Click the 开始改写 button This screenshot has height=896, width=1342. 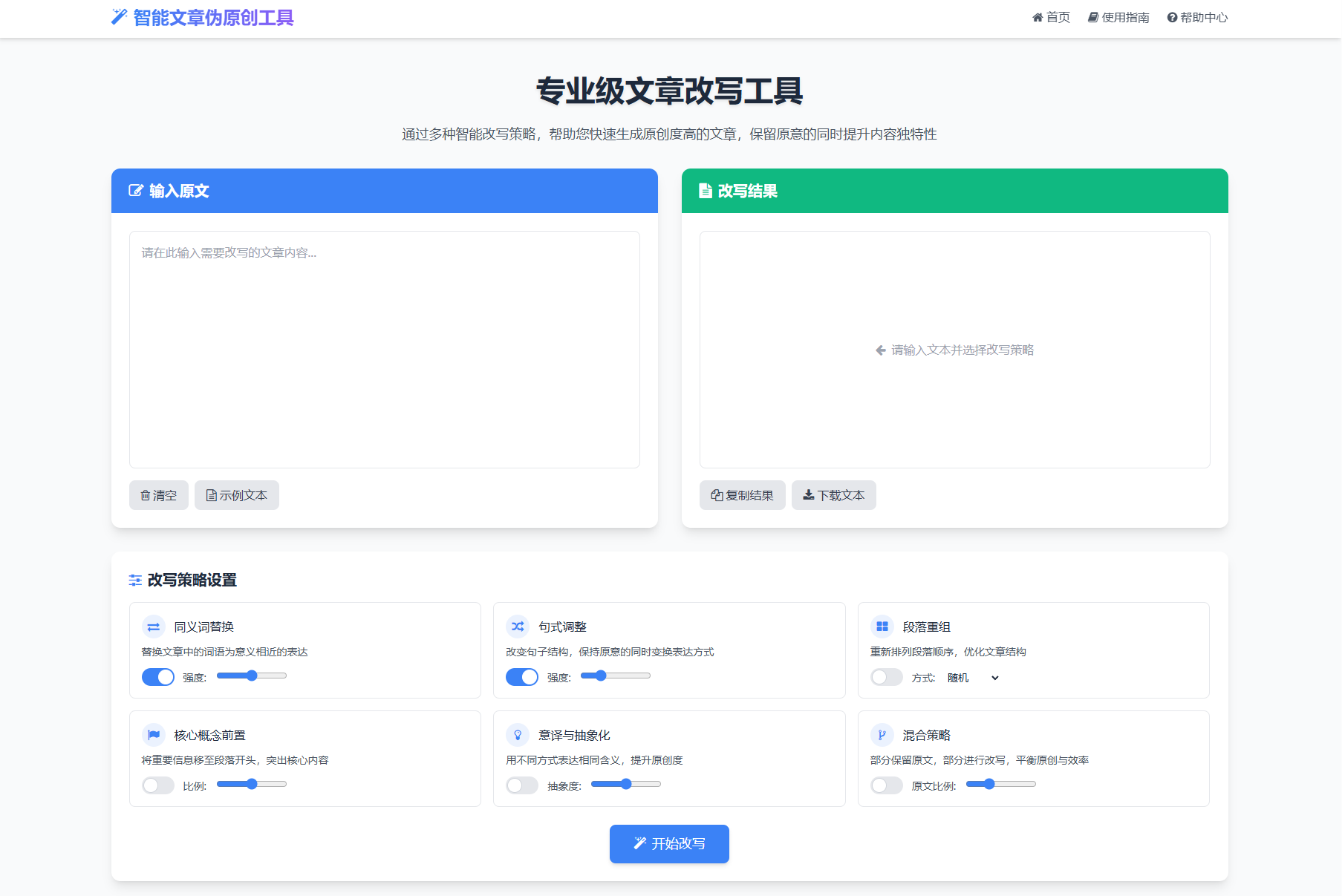668,843
